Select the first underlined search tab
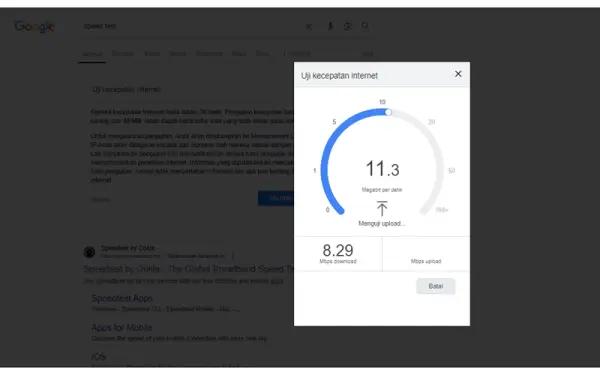The height and width of the screenshot is (375, 600). point(92,54)
